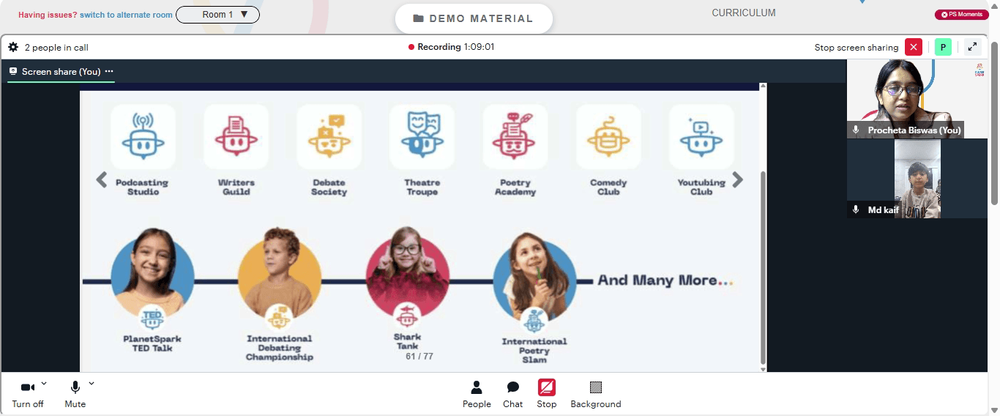Open the DEMO MATERIAL button
1000x416 pixels.
(474, 19)
